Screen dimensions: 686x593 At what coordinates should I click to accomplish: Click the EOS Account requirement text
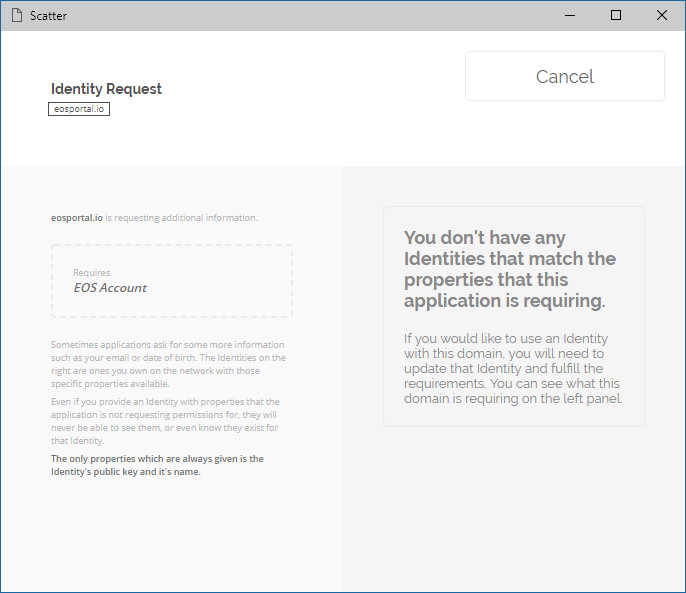coord(110,288)
